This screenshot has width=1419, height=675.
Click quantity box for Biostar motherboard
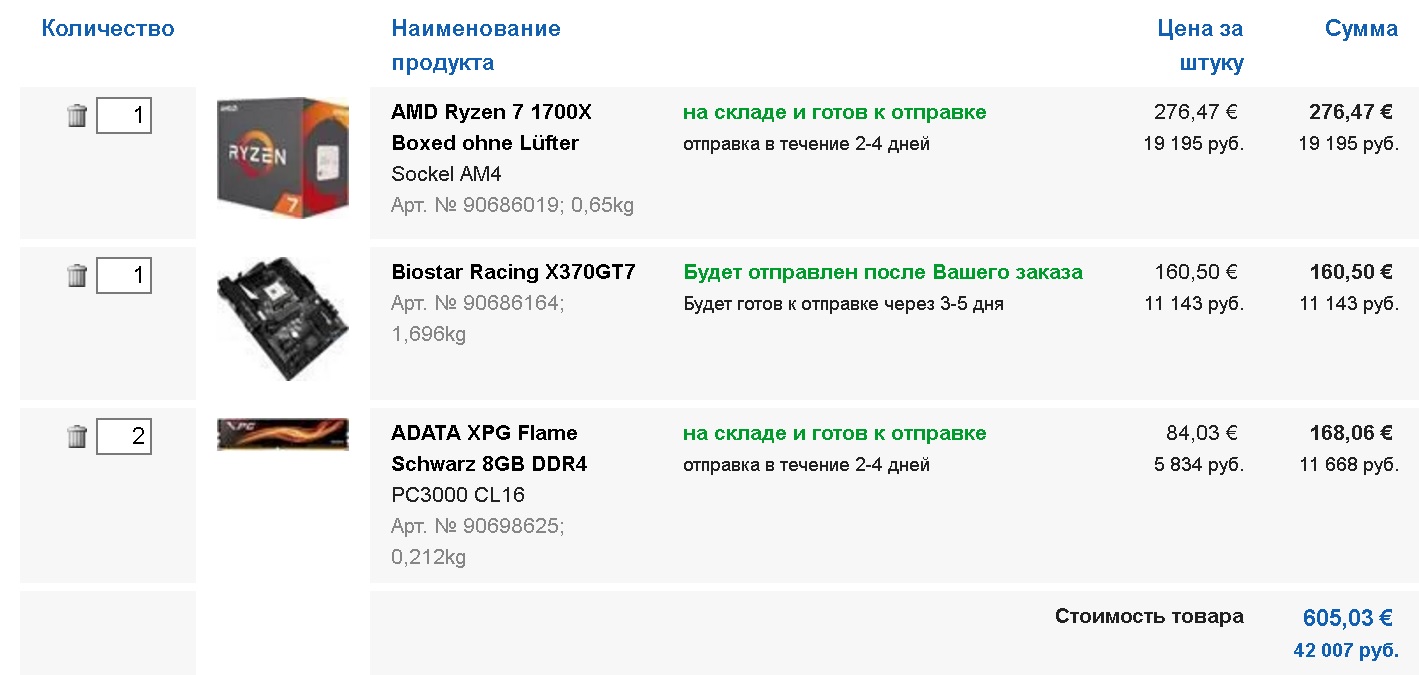pos(124,275)
